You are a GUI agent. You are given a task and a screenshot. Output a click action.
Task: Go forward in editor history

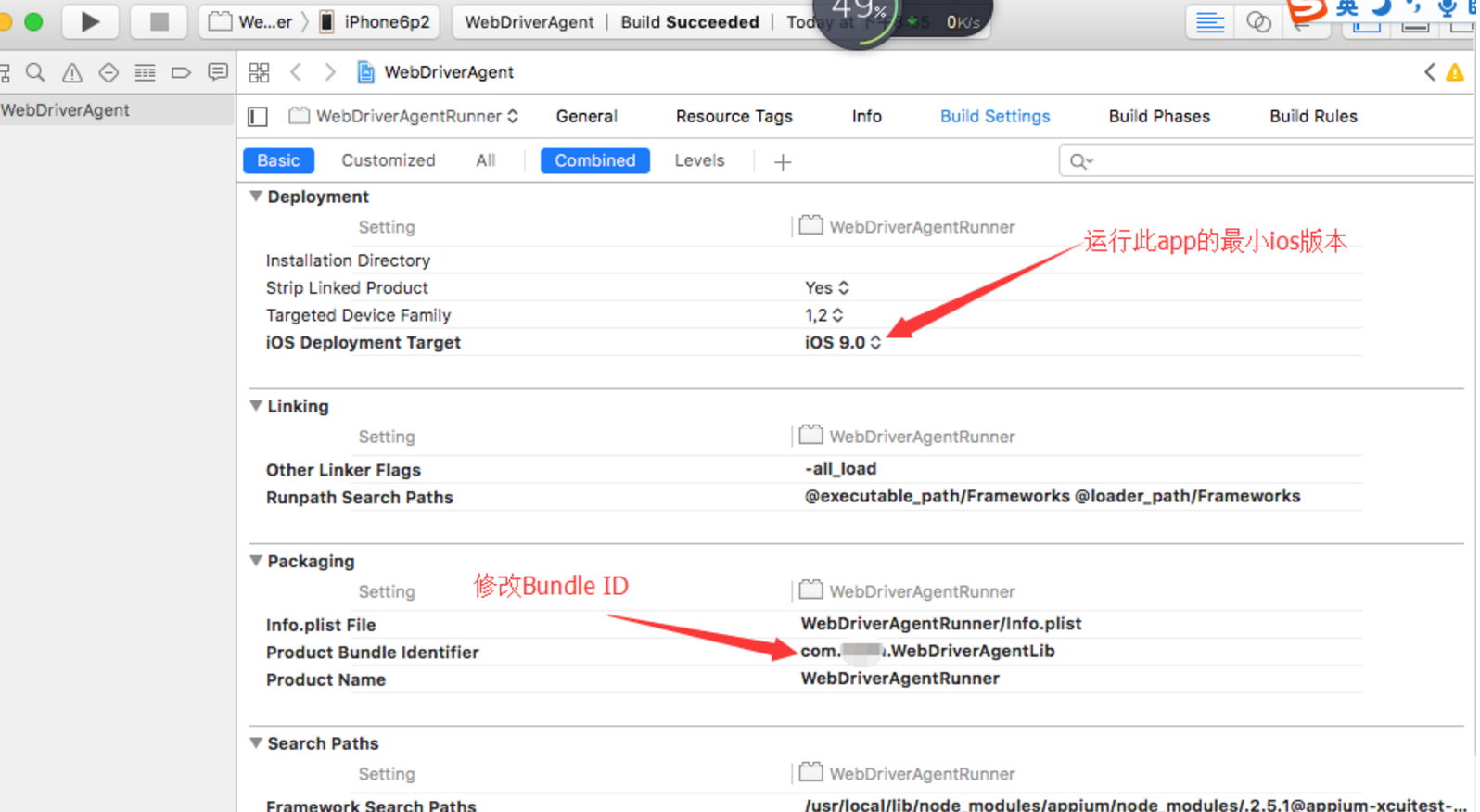pyautogui.click(x=330, y=72)
